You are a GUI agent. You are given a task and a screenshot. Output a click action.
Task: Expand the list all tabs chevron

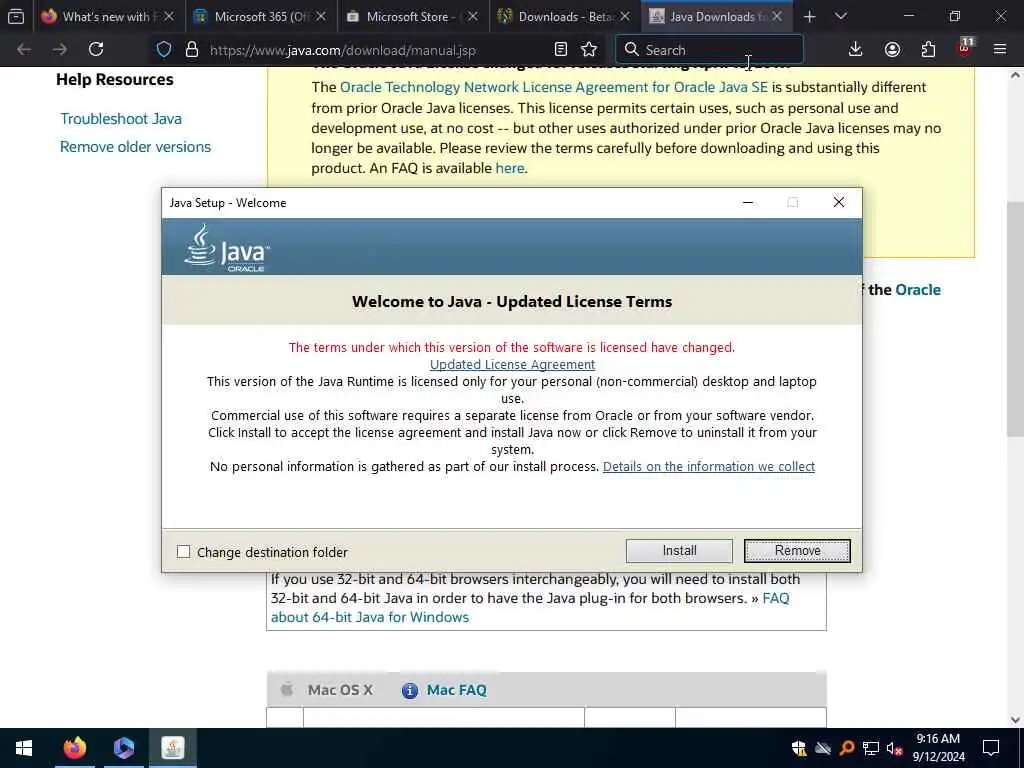coord(841,17)
